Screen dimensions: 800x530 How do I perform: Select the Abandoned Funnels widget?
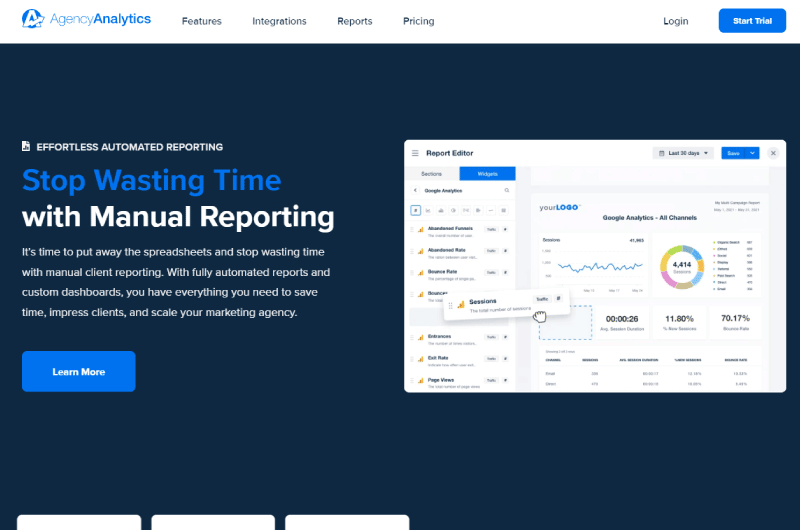point(460,232)
